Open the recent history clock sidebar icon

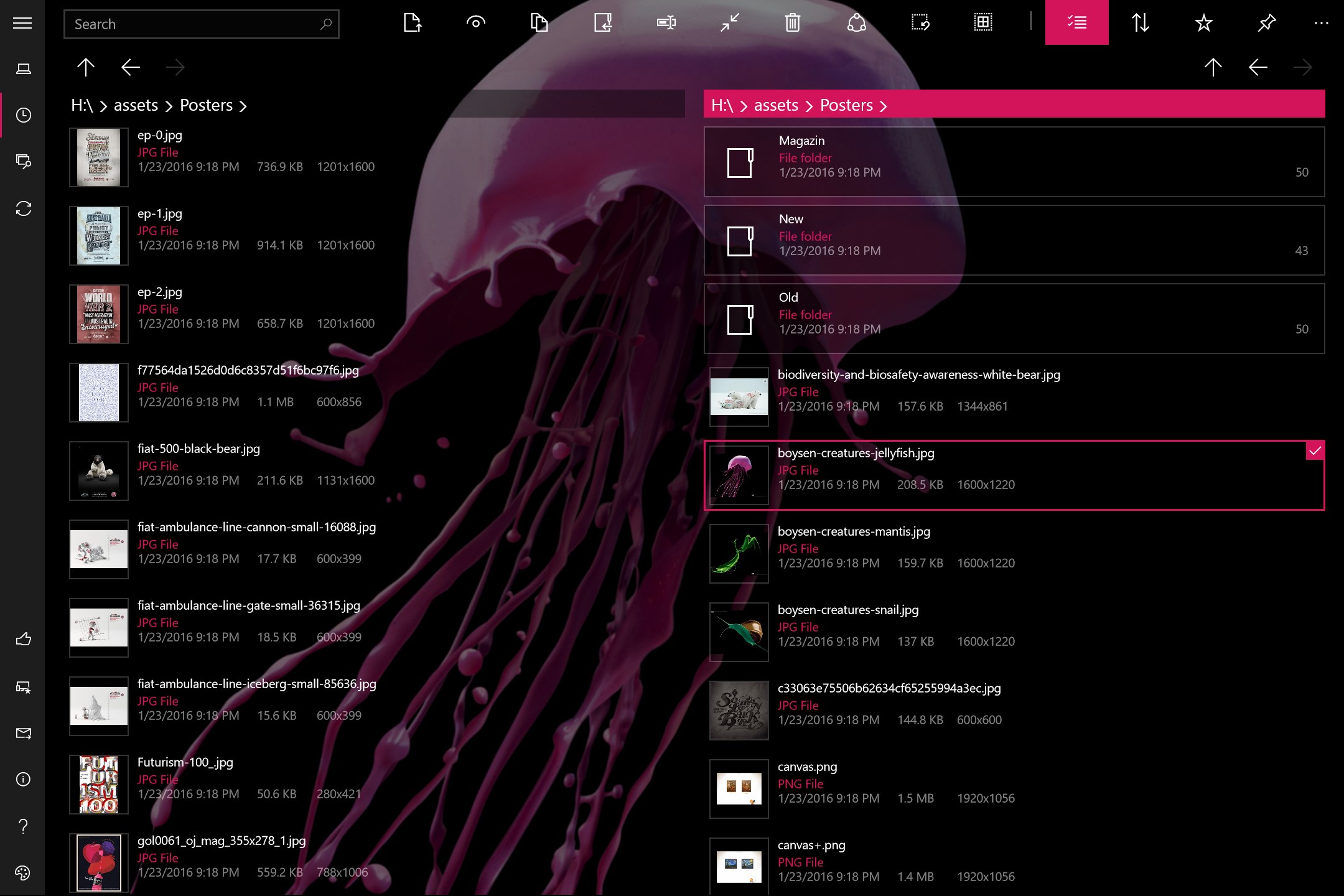pos(23,115)
